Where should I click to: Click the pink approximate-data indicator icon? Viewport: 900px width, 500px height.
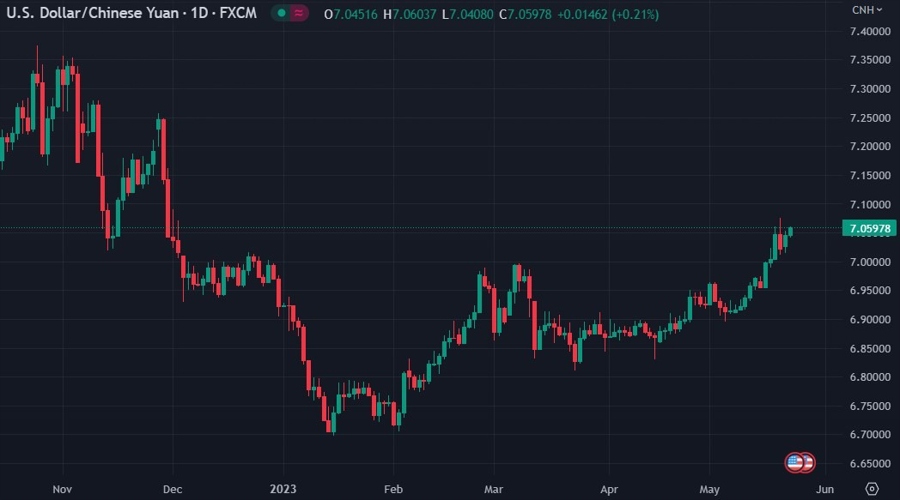298,13
